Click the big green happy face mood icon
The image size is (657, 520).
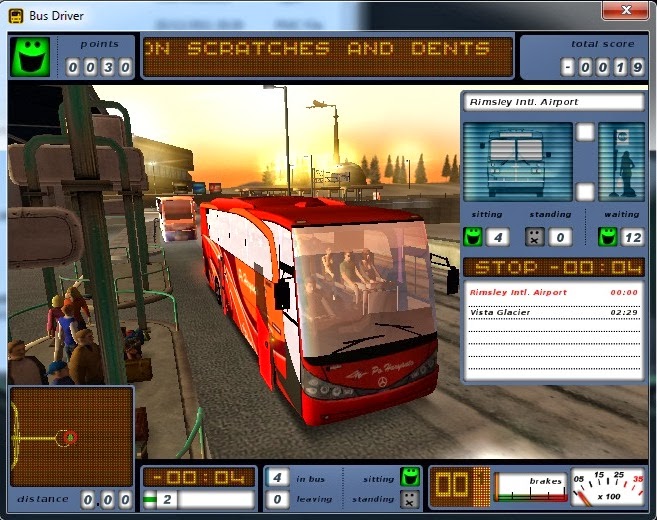[31, 57]
